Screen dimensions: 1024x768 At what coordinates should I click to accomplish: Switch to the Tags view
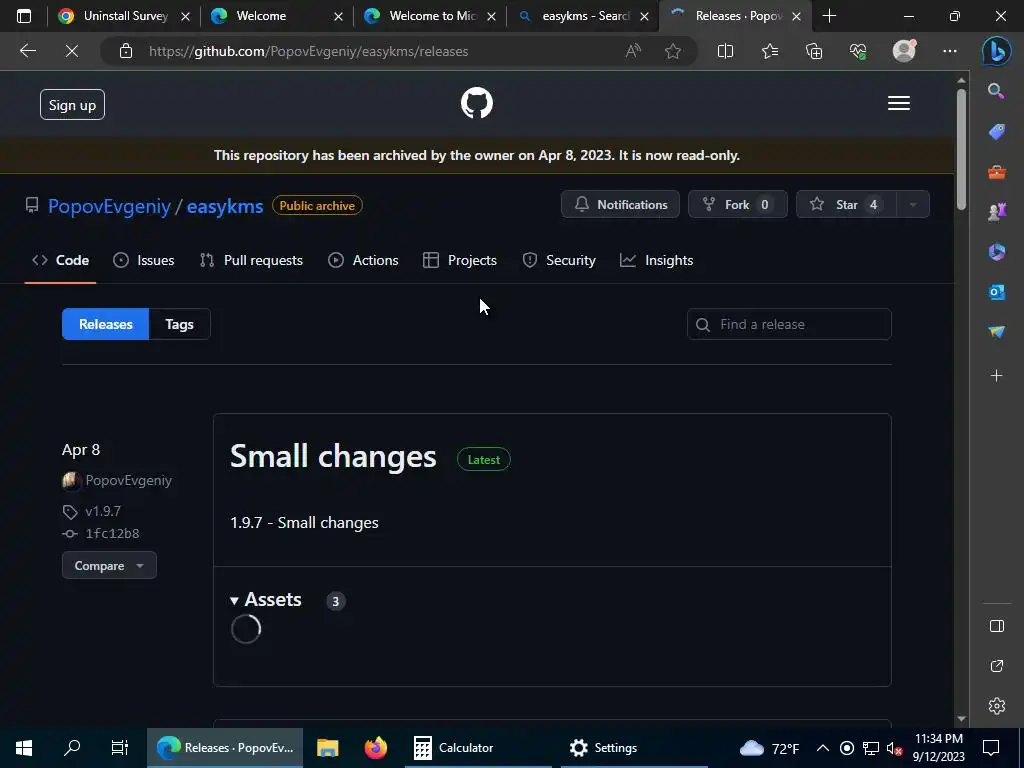[x=180, y=324]
